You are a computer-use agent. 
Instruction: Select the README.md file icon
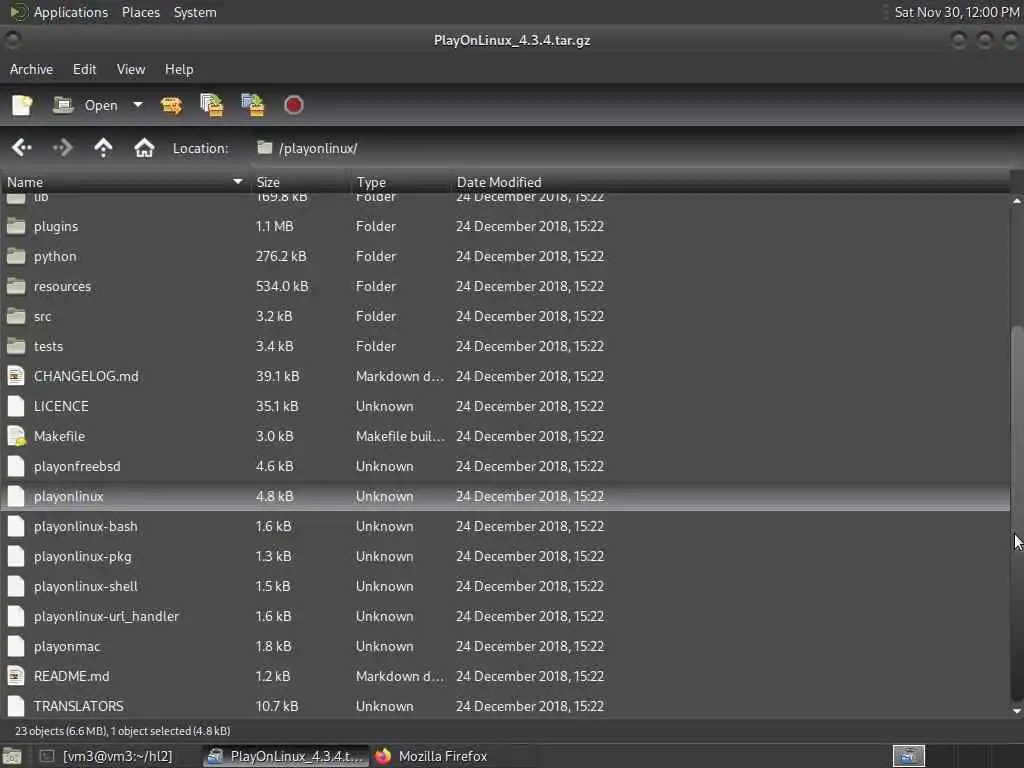(x=16, y=677)
